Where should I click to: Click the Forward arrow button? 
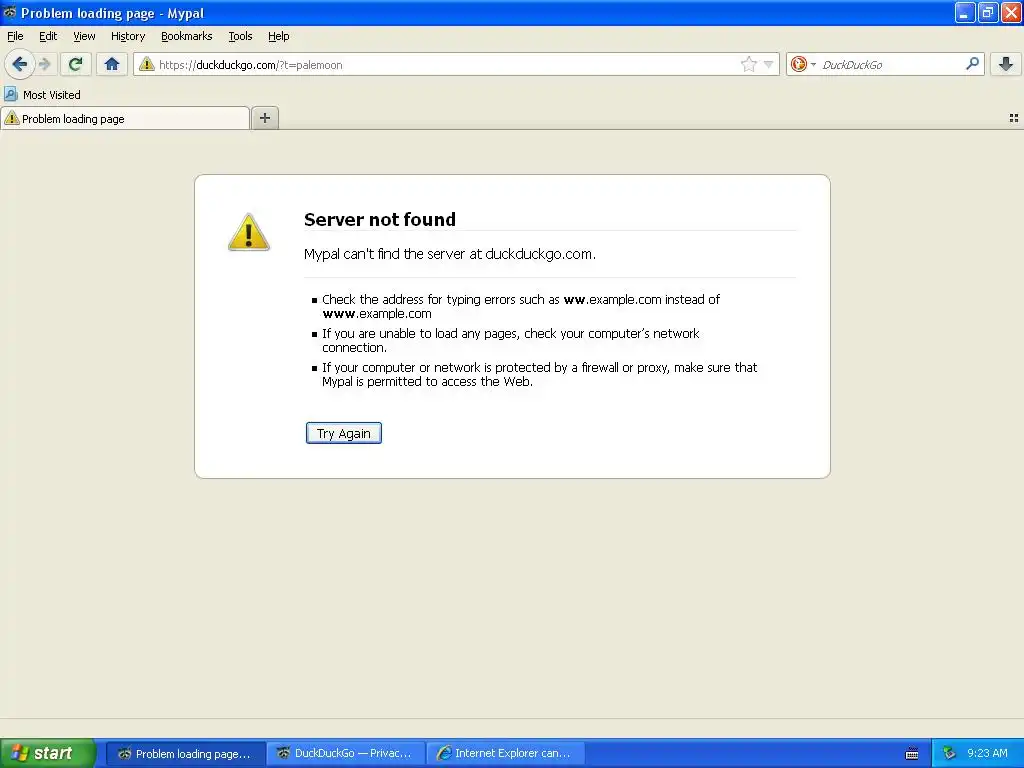(45, 64)
